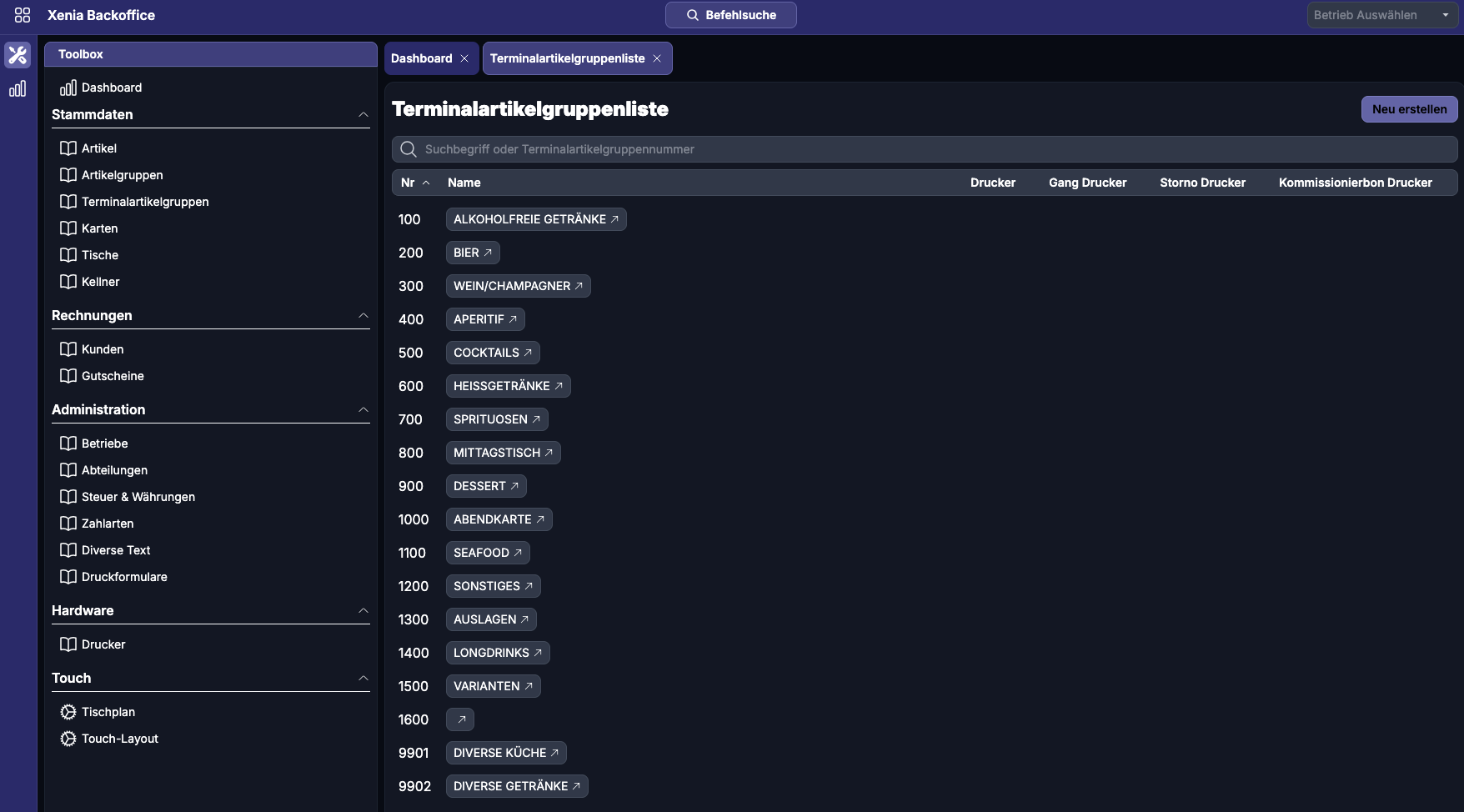Click the Neu erstellen button

pyautogui.click(x=1409, y=109)
